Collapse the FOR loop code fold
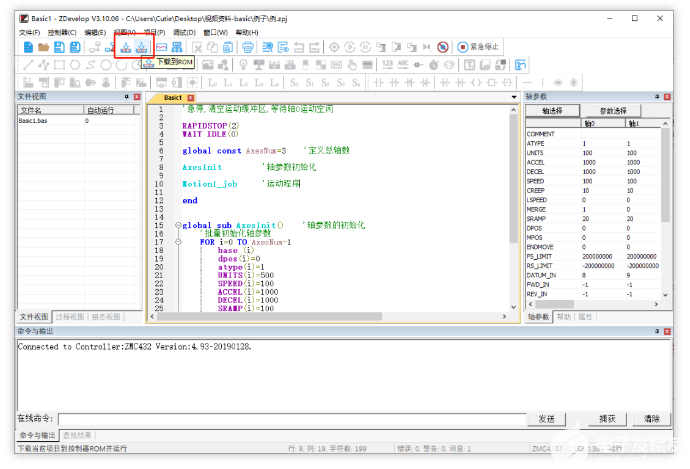 coord(177,241)
